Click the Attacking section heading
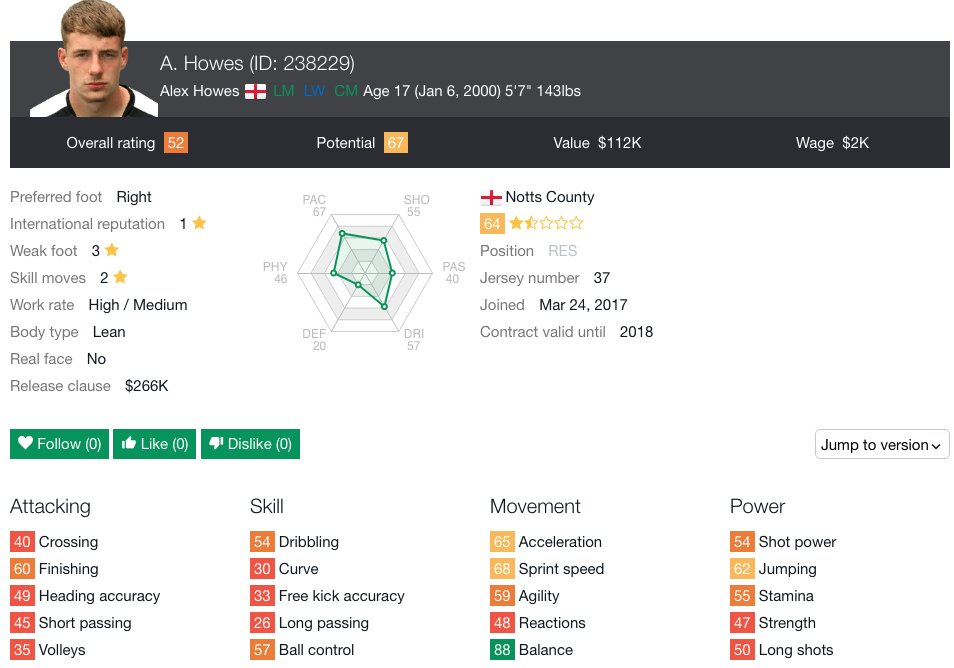 (50, 506)
